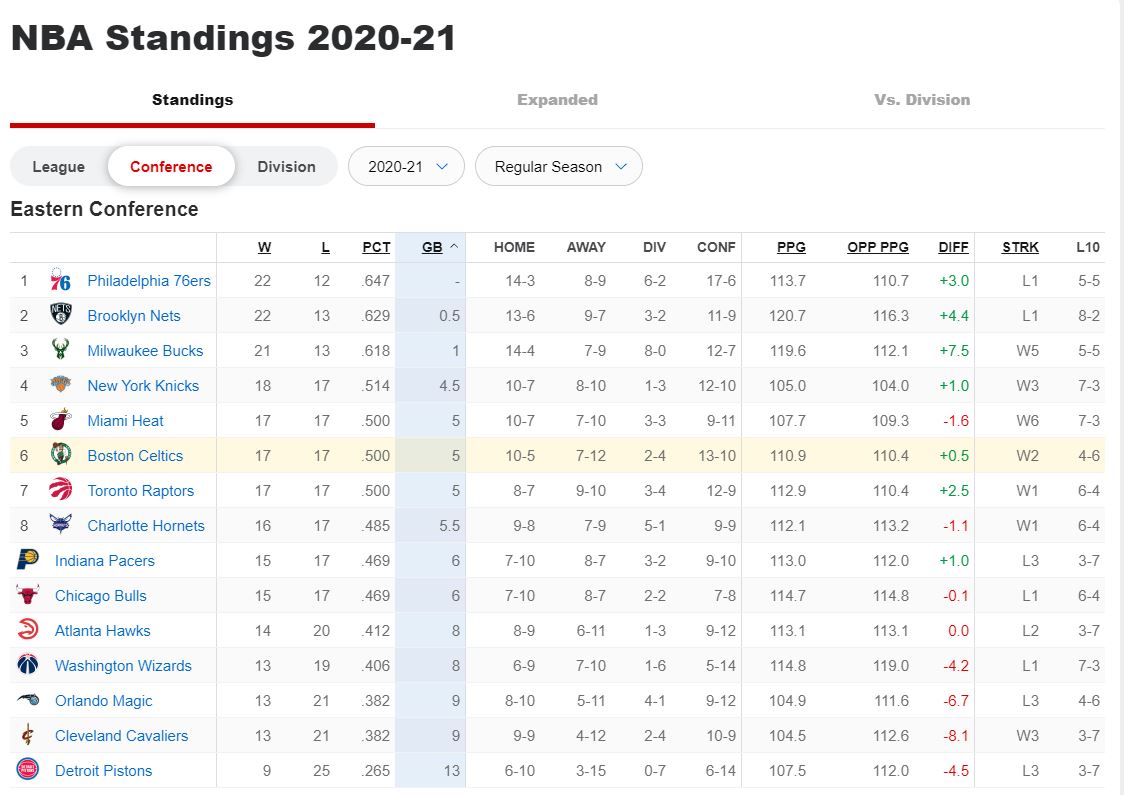Click Detroit Pistons .265 PCT value
Screen dimensions: 1124x795
376,771
